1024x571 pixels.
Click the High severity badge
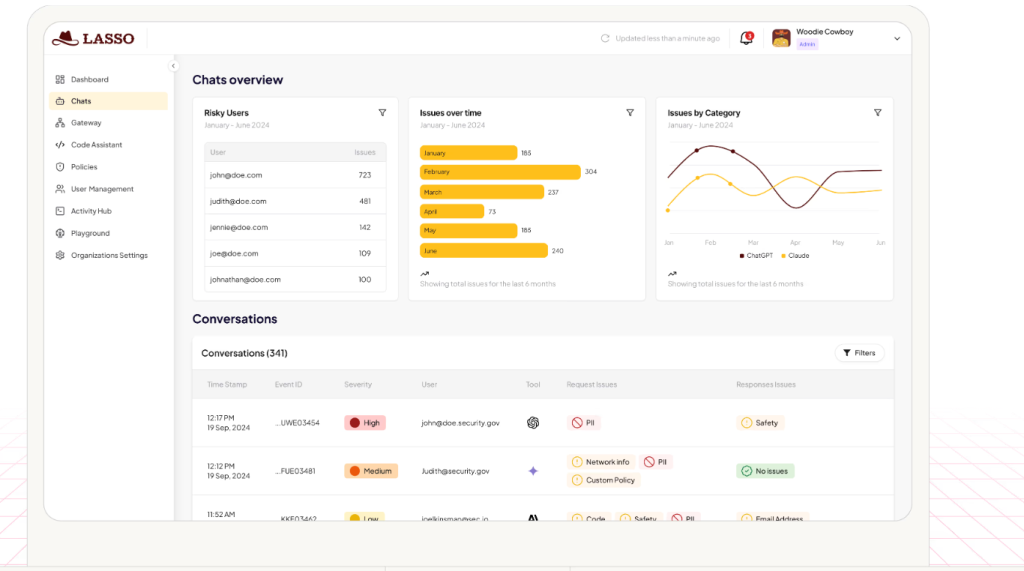pyautogui.click(x=365, y=423)
